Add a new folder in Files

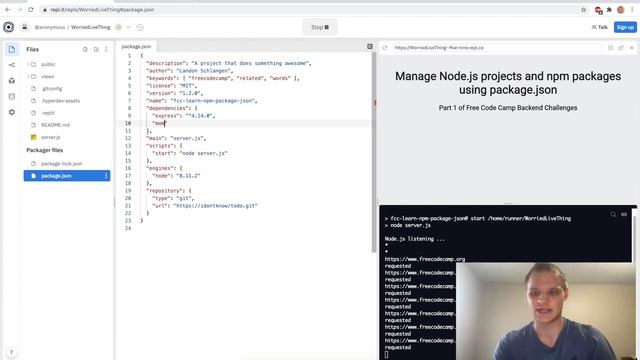pyautogui.click(x=96, y=49)
